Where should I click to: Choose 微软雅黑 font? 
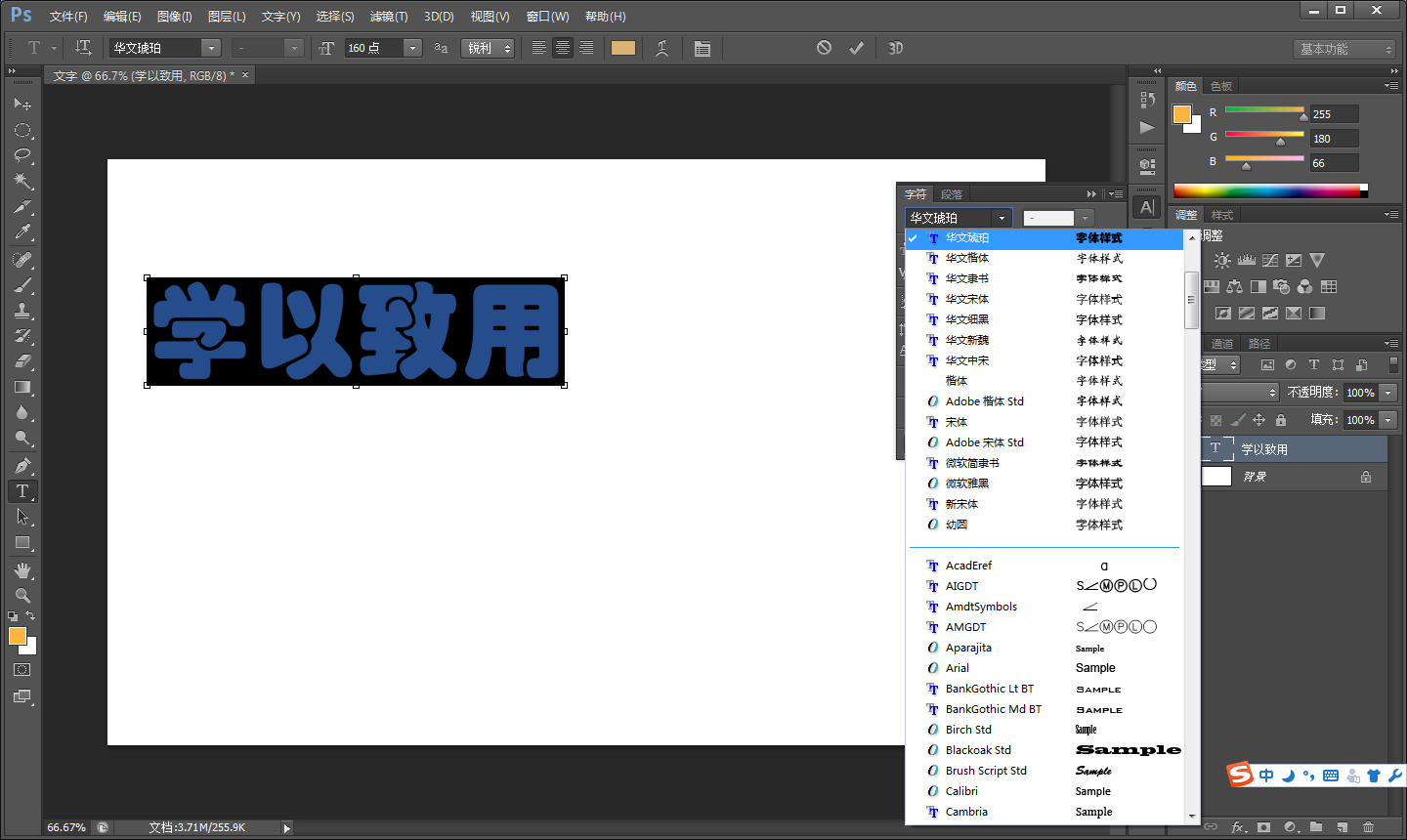1045,483
